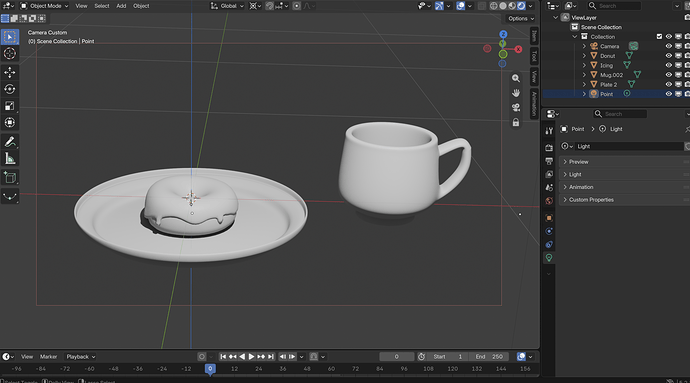The width and height of the screenshot is (690, 383).
Task: Open the Physics properties tab
Action: (549, 231)
